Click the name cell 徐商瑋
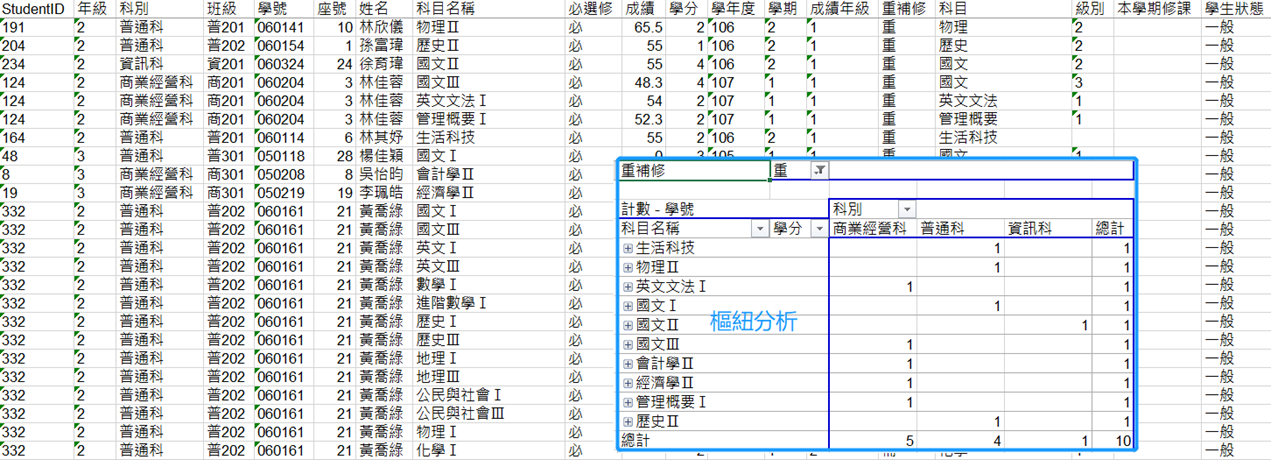1271x460 pixels. click(384, 64)
